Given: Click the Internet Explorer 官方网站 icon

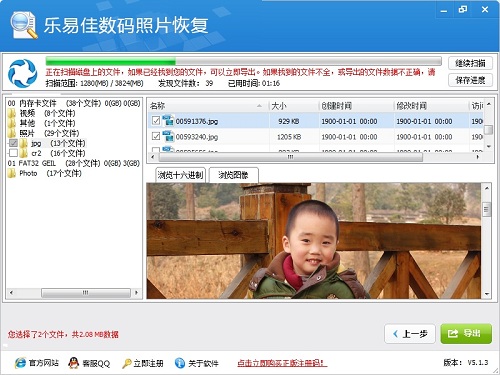Looking at the screenshot, I should 20,363.
